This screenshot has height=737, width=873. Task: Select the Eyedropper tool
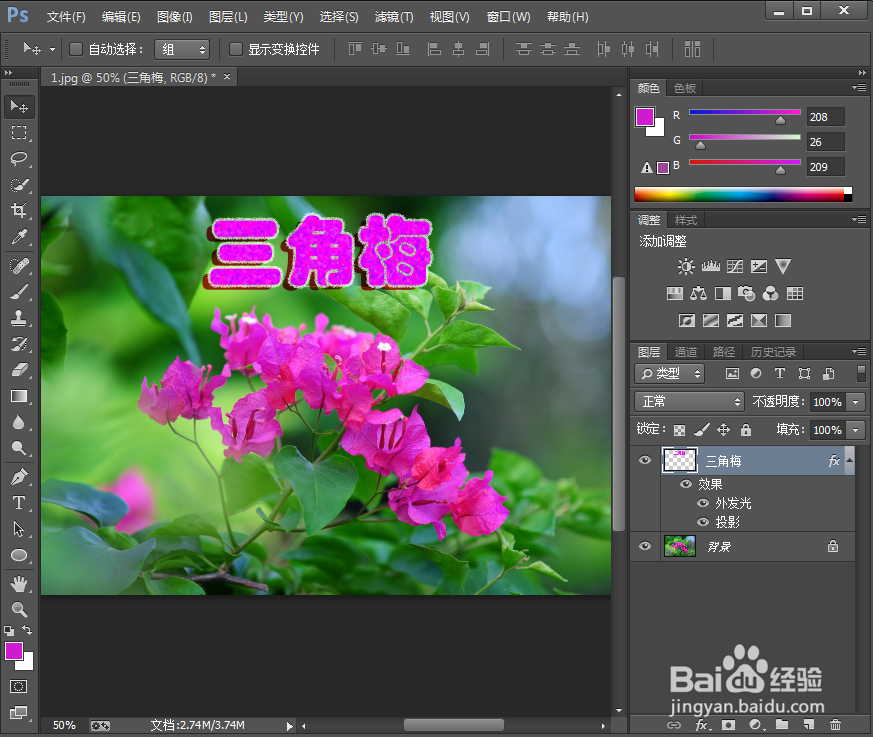point(19,237)
